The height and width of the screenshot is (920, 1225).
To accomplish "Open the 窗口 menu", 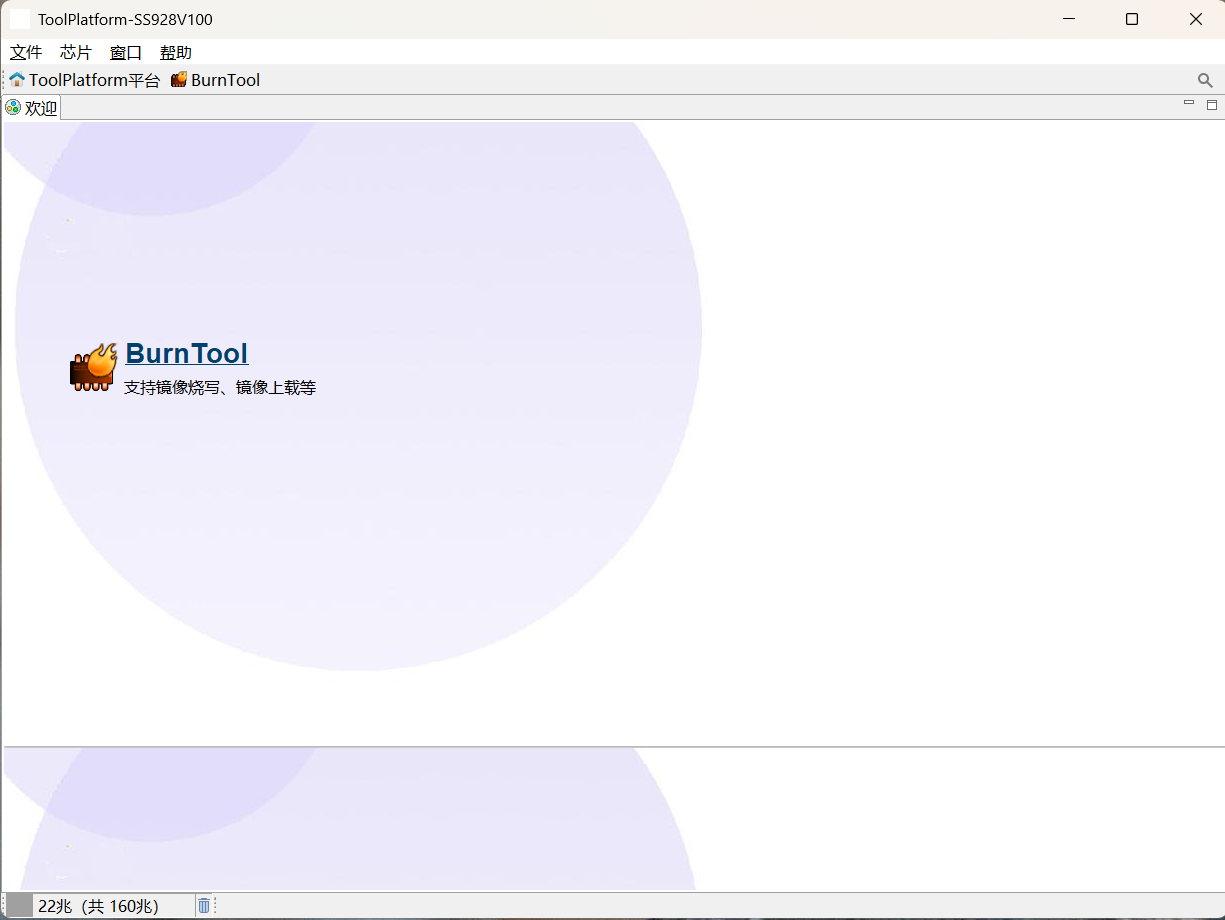I will pyautogui.click(x=126, y=52).
